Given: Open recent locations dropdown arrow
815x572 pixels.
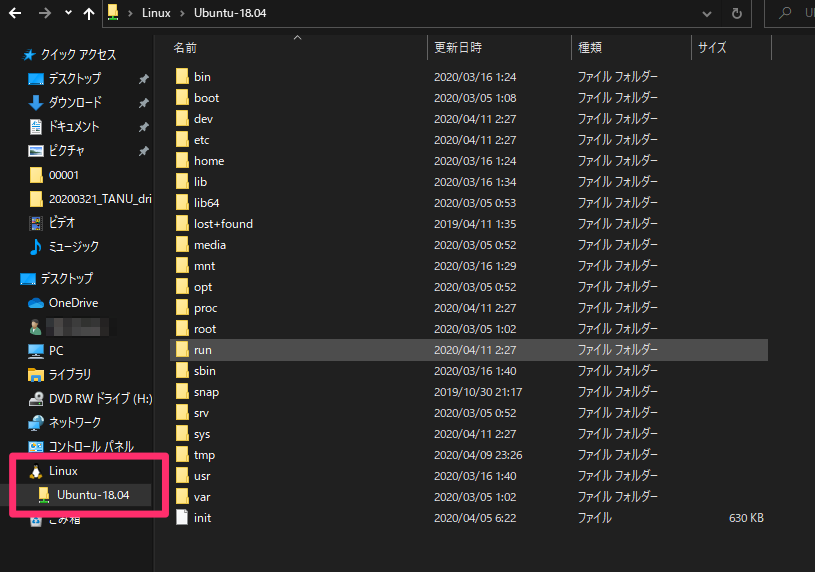Looking at the screenshot, I should pyautogui.click(x=68, y=13).
